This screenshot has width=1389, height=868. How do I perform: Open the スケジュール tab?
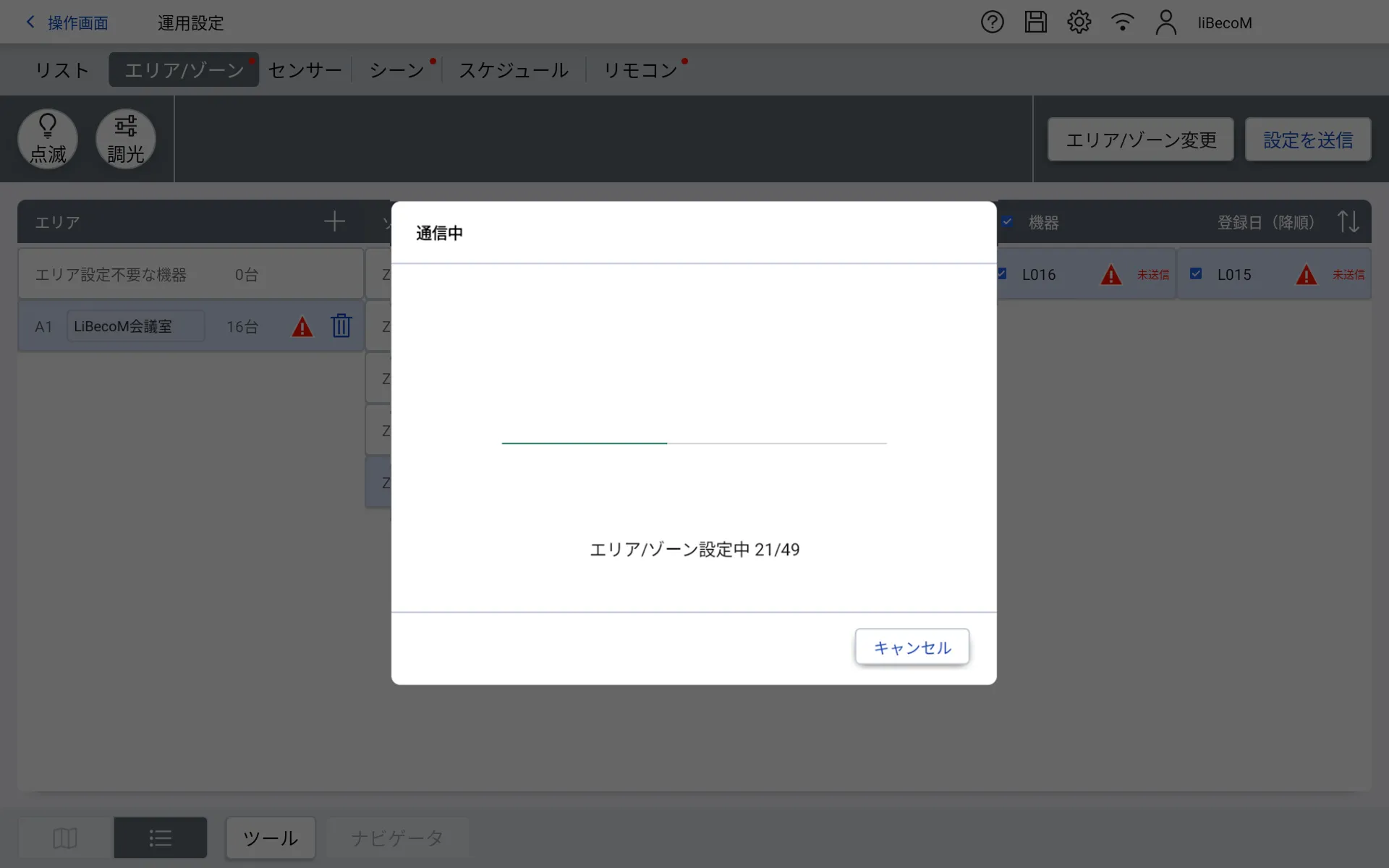coord(514,70)
